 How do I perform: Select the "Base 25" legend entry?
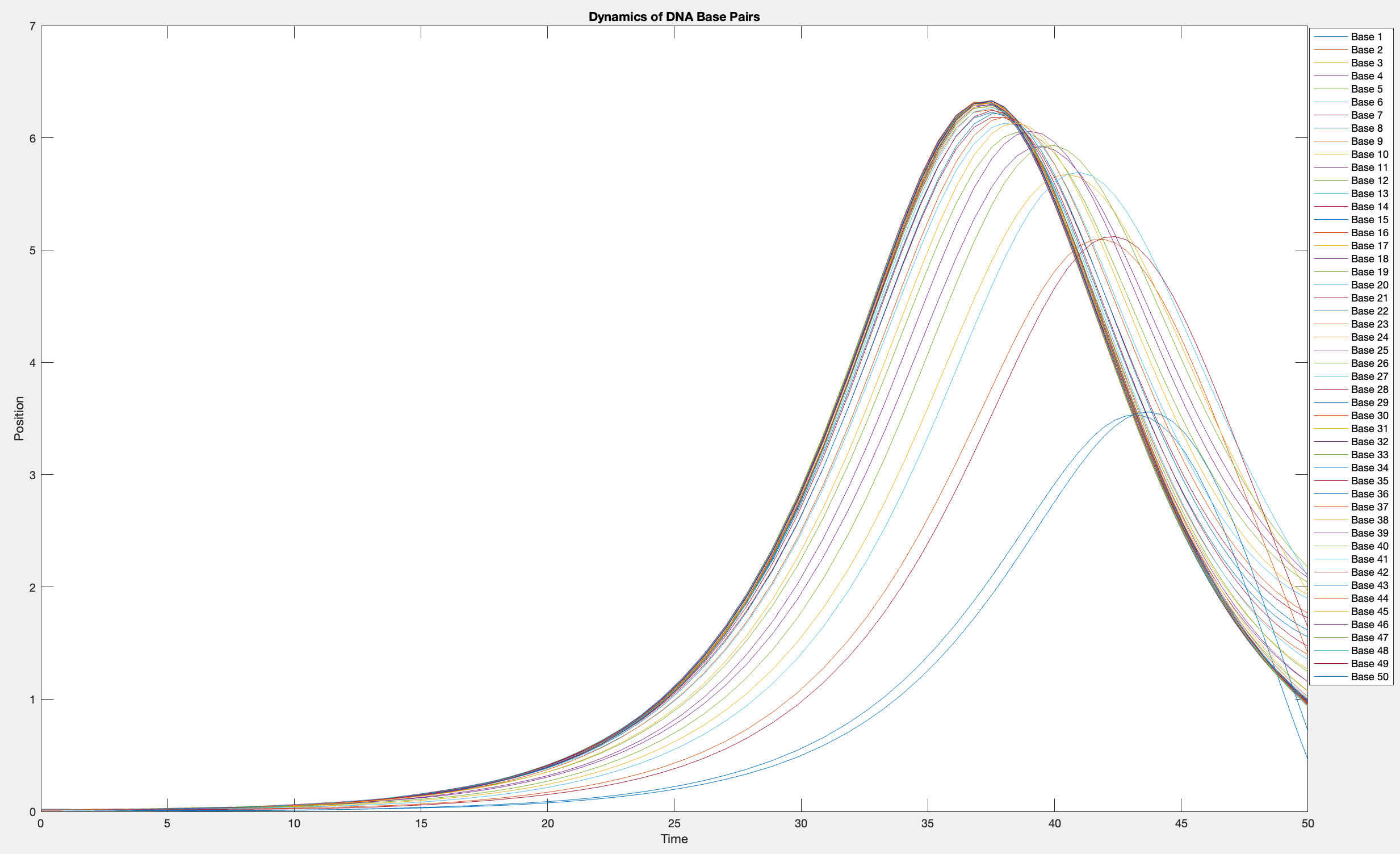pyautogui.click(x=1369, y=350)
